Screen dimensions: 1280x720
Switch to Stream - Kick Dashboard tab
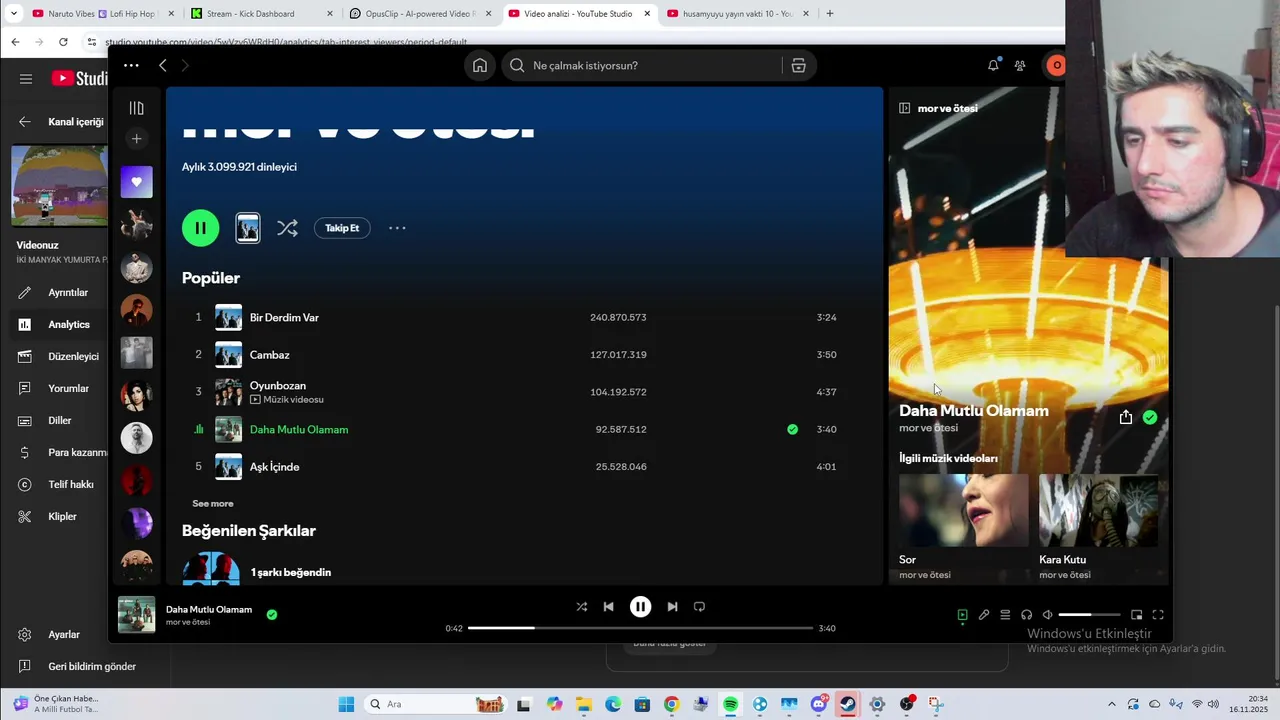click(261, 14)
